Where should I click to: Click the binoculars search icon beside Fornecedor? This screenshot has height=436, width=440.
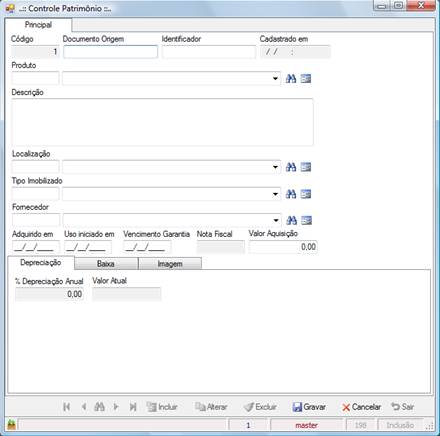(291, 220)
